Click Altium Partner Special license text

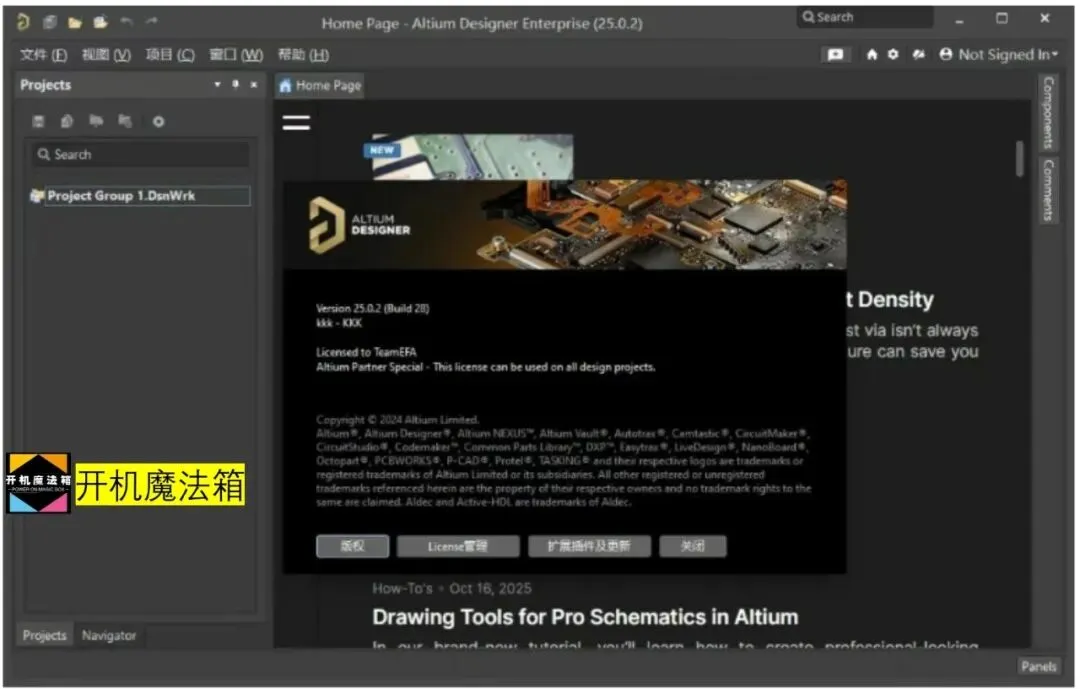pyautogui.click(x=486, y=367)
